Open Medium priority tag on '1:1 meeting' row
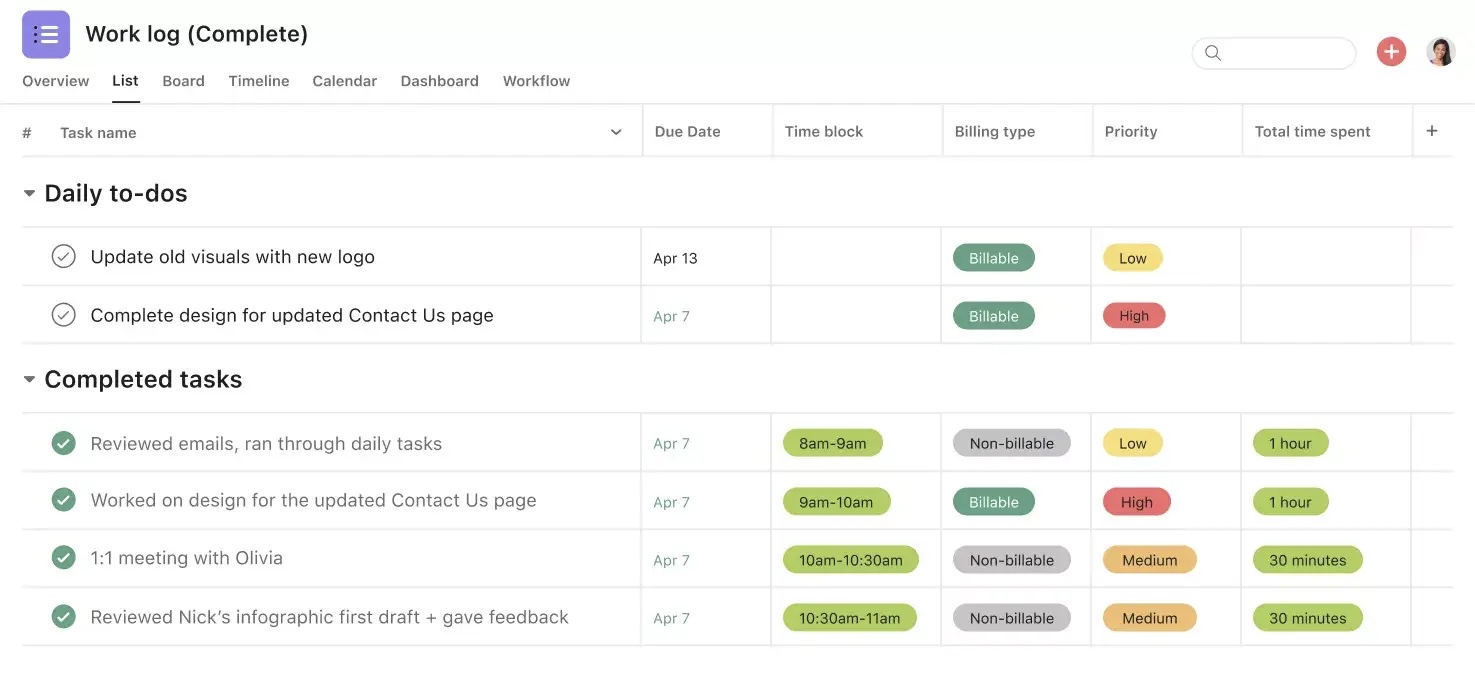 pos(1149,560)
